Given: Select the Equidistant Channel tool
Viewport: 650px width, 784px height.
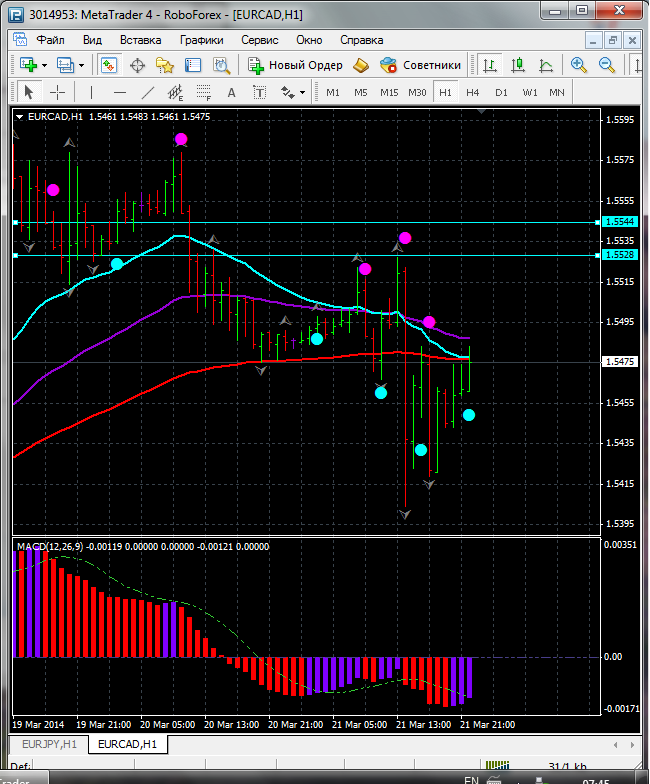Looking at the screenshot, I should tap(176, 92).
